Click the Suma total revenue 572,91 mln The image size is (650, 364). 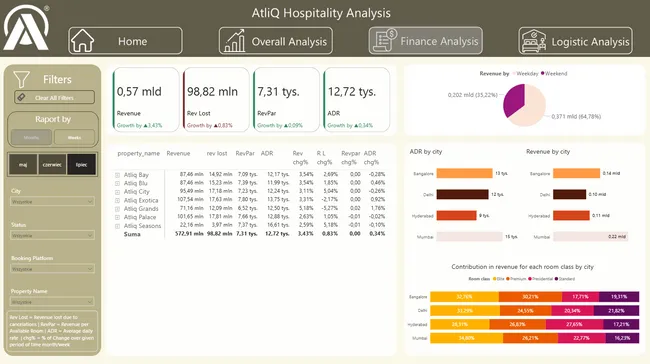[189, 234]
